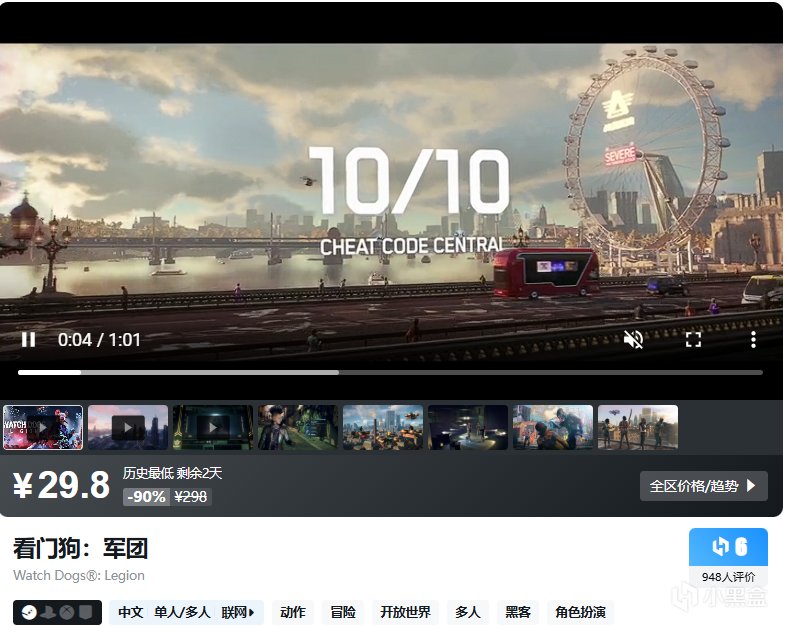790x627 pixels.
Task: View screenshot of group standing on rooftop
Action: (638, 427)
